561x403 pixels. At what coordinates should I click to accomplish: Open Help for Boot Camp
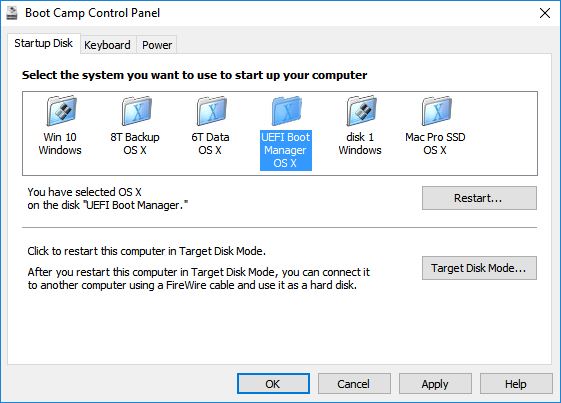coord(516,384)
